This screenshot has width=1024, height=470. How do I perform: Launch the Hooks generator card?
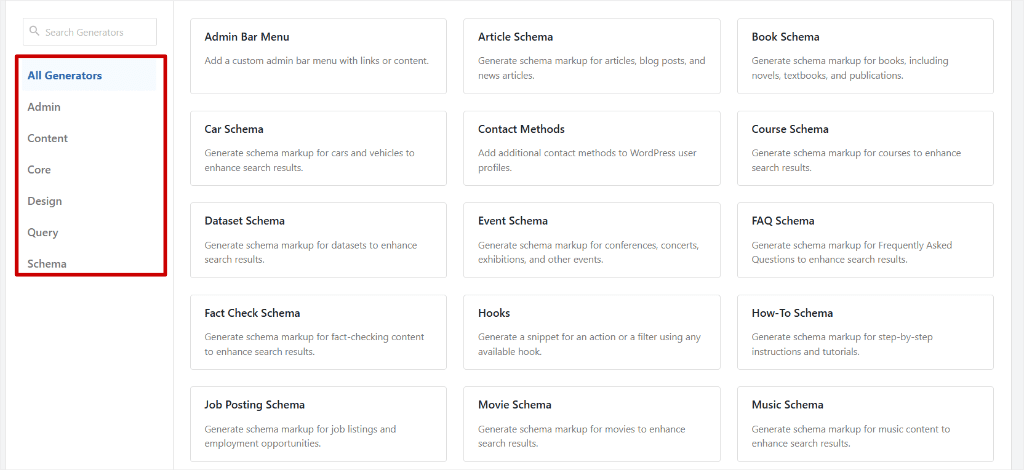tap(592, 332)
